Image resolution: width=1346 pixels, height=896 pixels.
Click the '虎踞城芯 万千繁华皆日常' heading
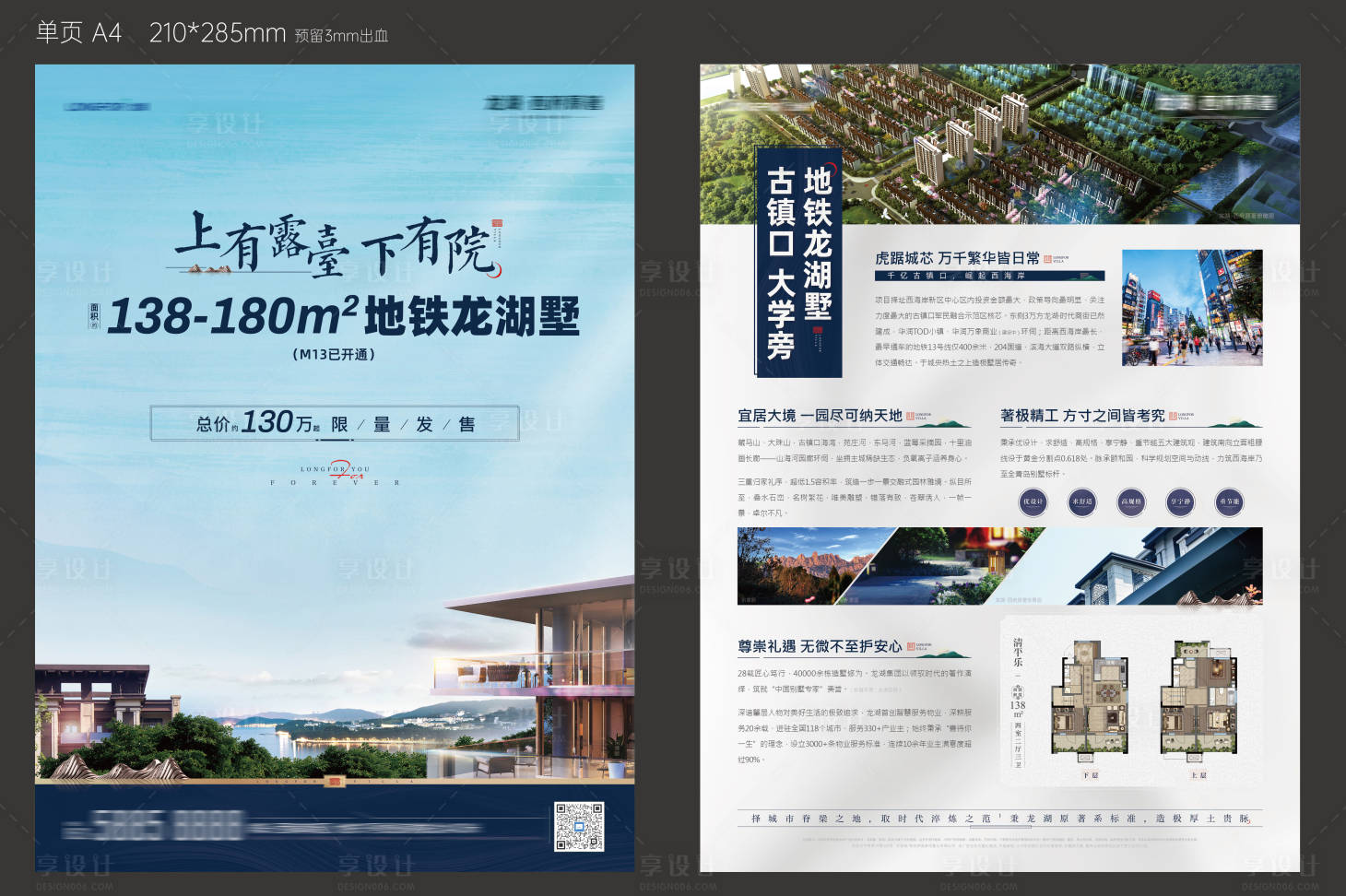pos(957,258)
